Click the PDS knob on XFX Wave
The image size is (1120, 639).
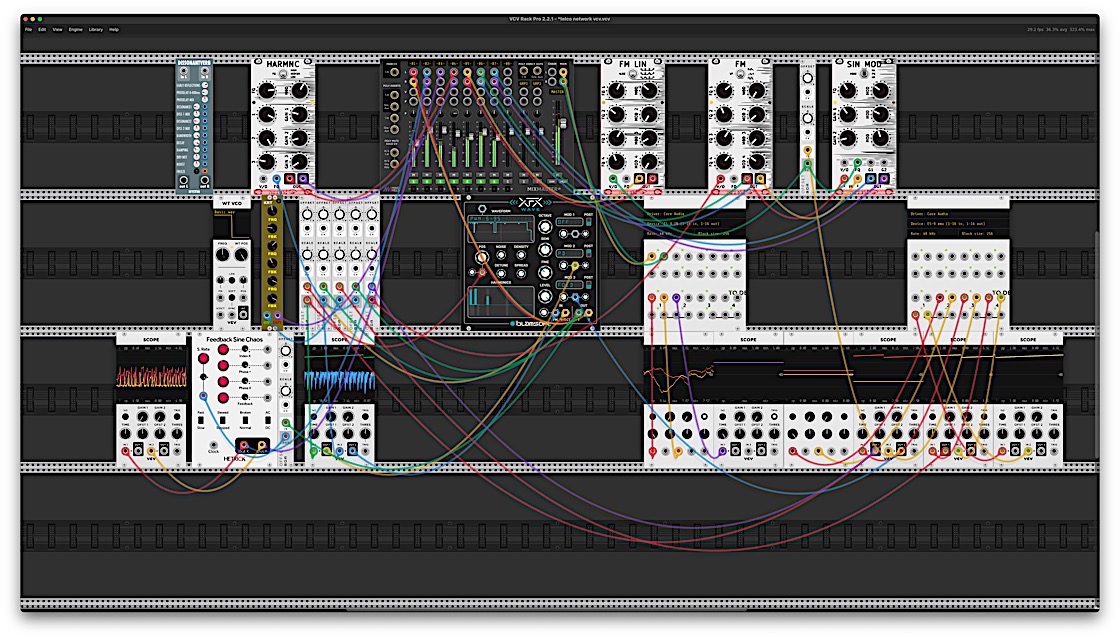click(482, 257)
